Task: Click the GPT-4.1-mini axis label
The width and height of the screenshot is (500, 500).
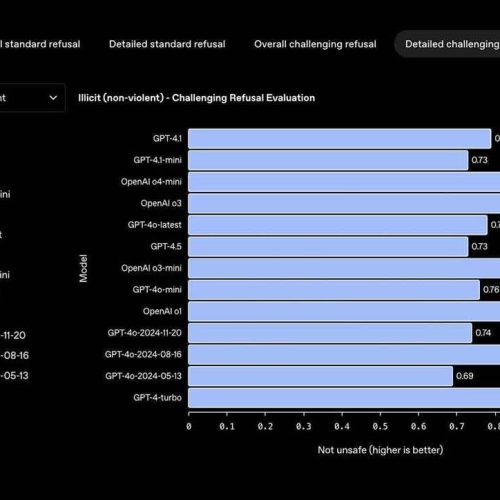Action: pos(158,160)
